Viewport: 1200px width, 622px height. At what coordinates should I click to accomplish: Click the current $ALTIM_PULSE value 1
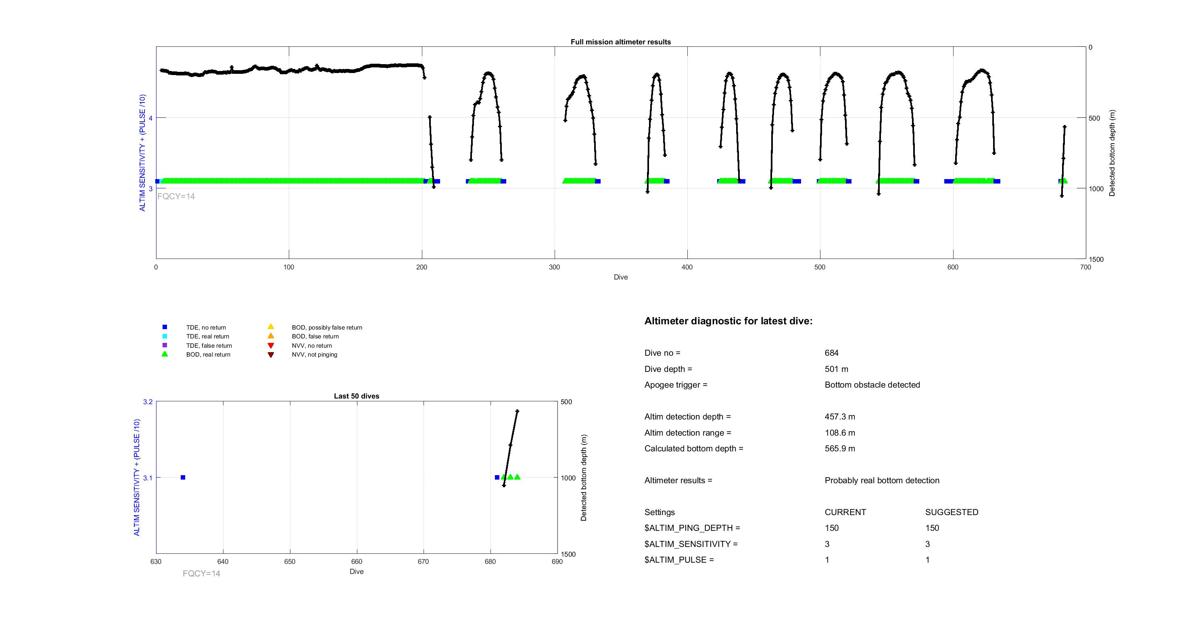point(828,560)
